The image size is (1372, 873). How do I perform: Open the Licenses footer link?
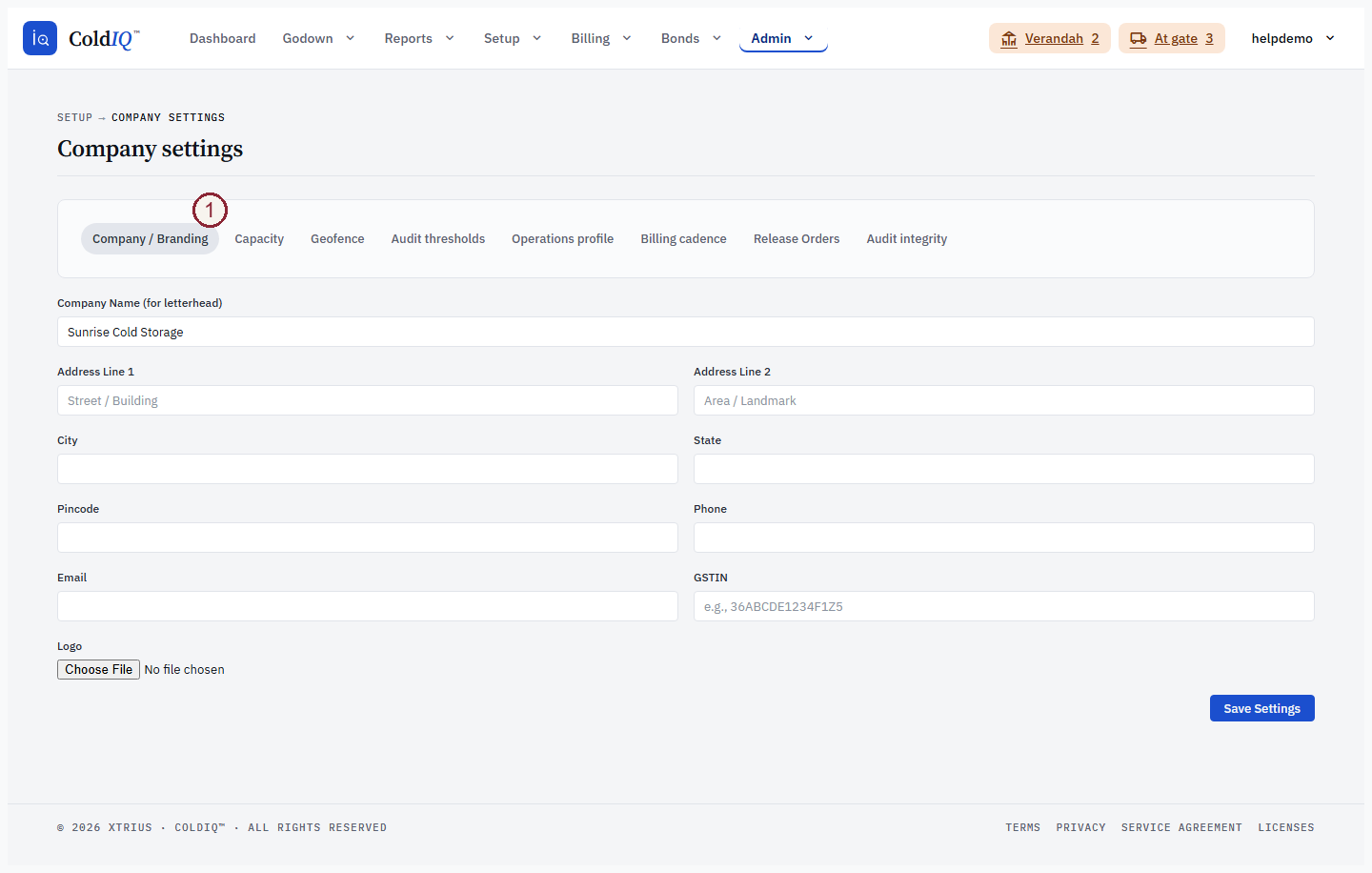1285,827
